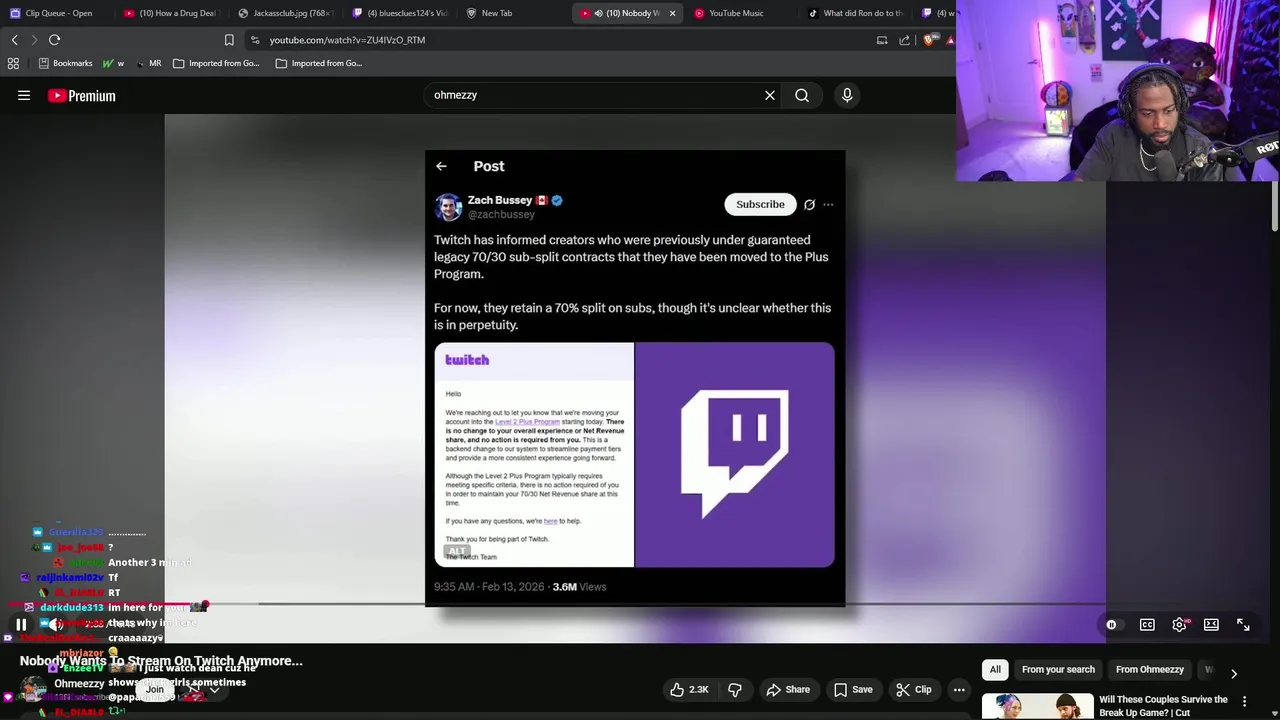Image resolution: width=1280 pixels, height=720 pixels.
Task: Open second Imported from Go... bookmark folder
Action: point(319,63)
